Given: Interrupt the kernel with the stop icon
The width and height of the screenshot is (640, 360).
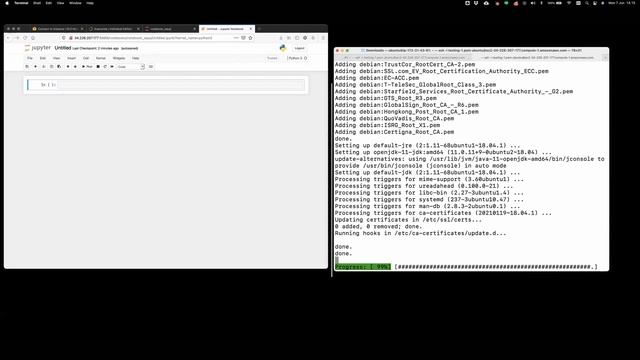Looking at the screenshot, I should click(98, 67).
